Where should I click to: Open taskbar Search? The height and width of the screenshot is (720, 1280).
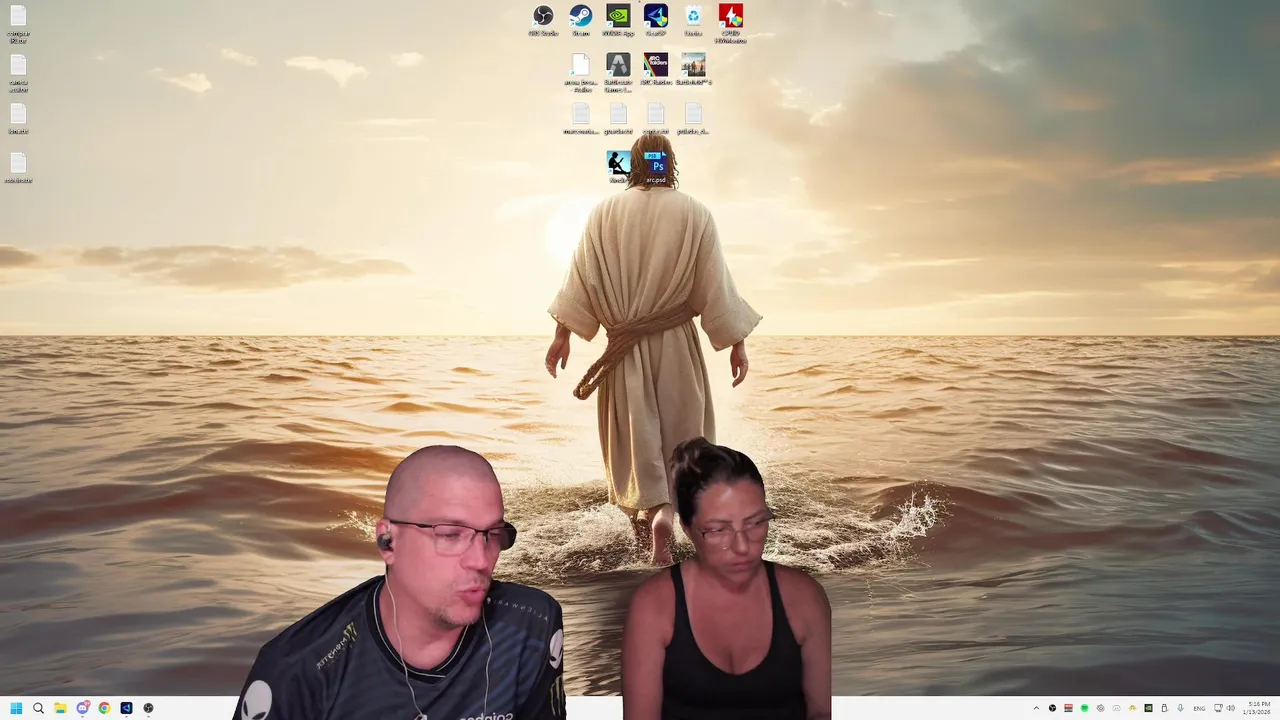coord(38,708)
